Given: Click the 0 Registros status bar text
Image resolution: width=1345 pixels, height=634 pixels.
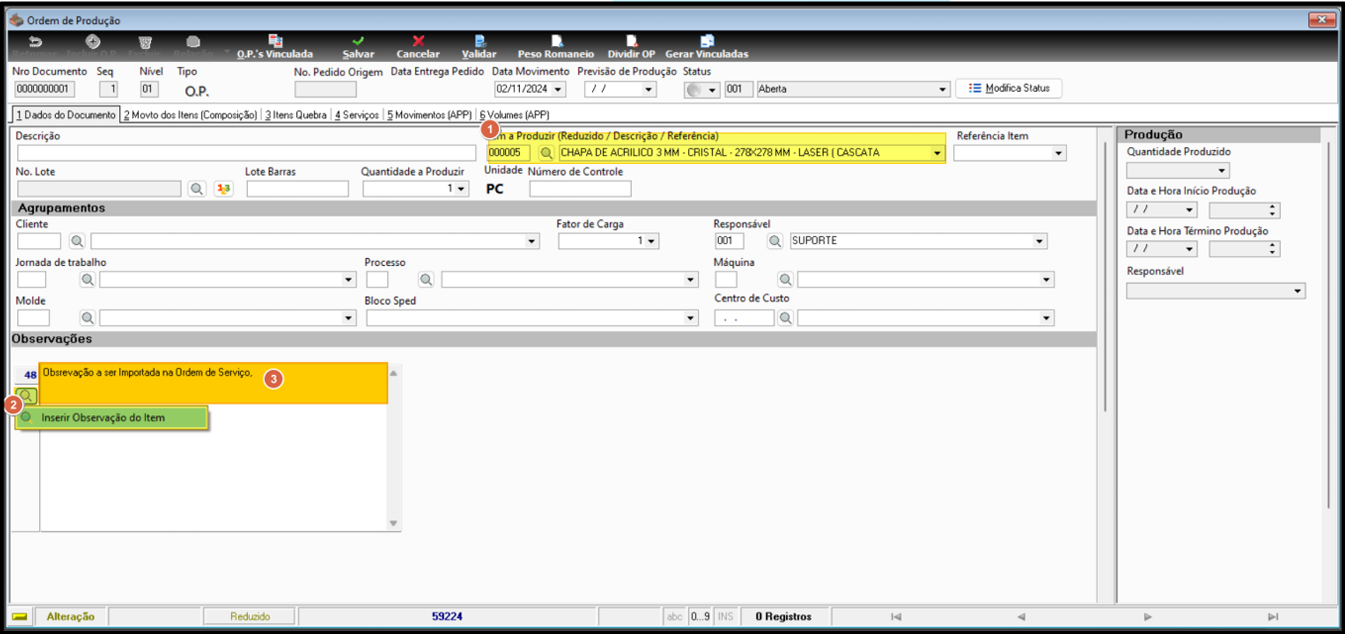Looking at the screenshot, I should 783,617.
